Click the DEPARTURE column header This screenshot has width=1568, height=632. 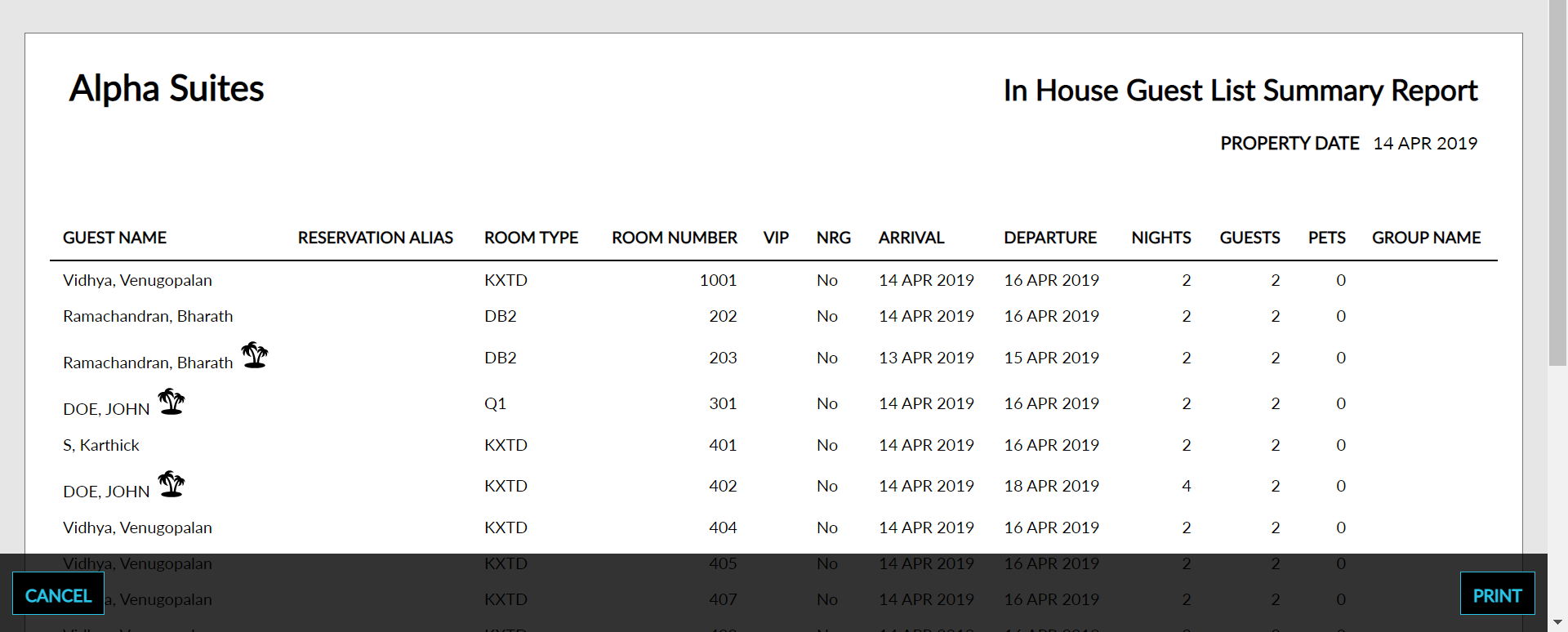tap(1050, 238)
